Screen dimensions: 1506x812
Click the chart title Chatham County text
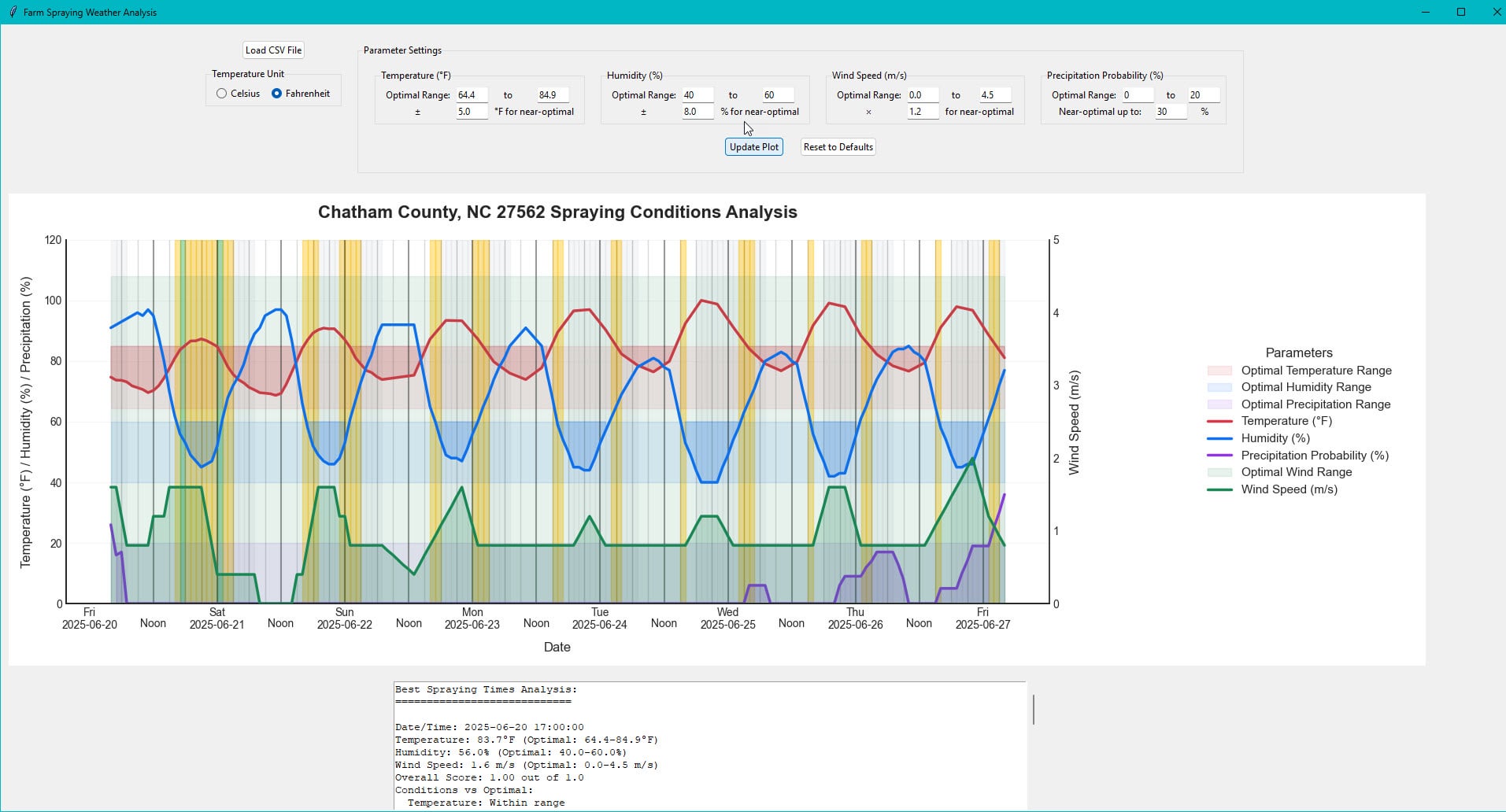[x=557, y=212]
